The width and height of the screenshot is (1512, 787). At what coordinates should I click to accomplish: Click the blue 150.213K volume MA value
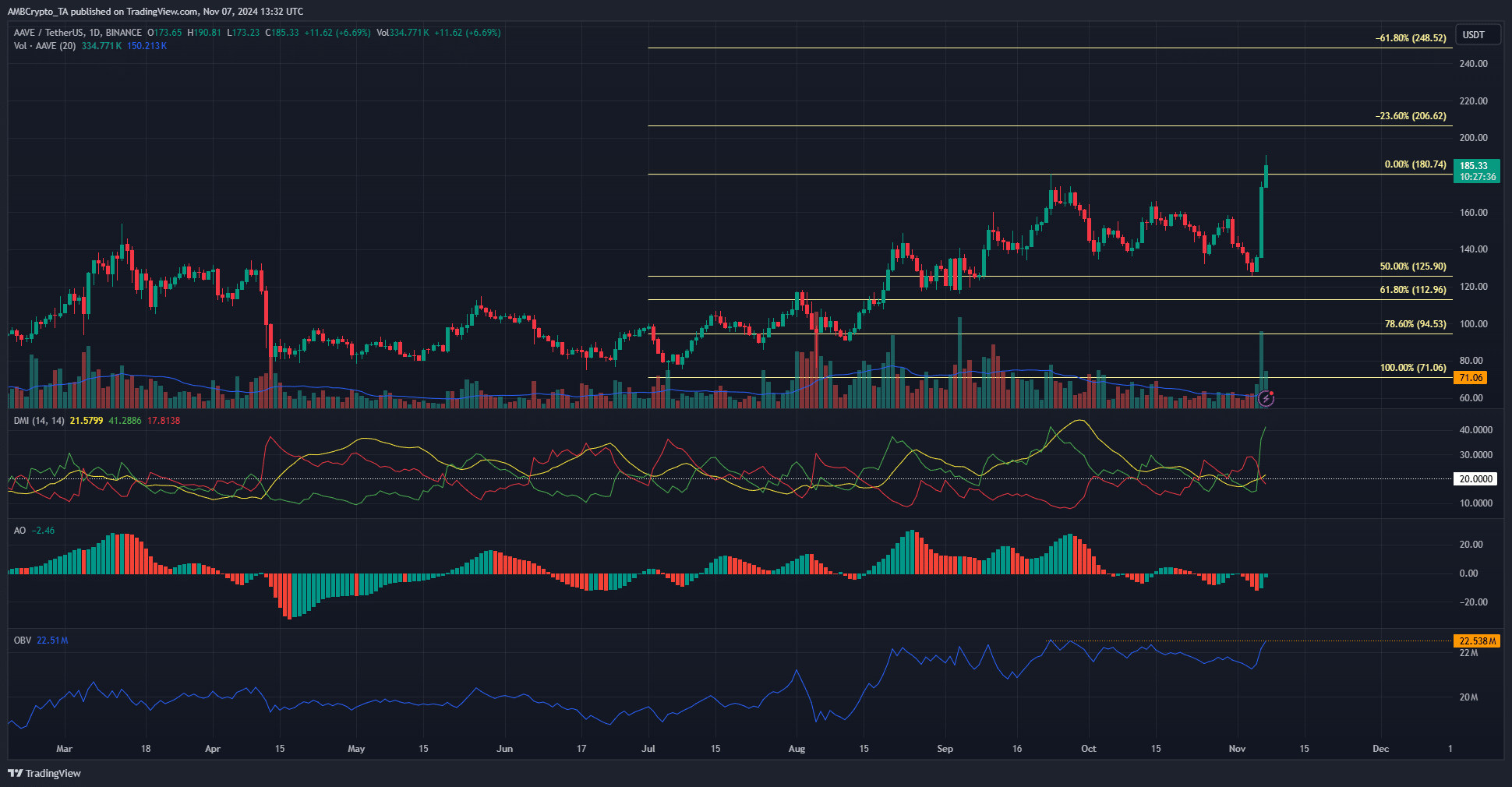coord(147,46)
